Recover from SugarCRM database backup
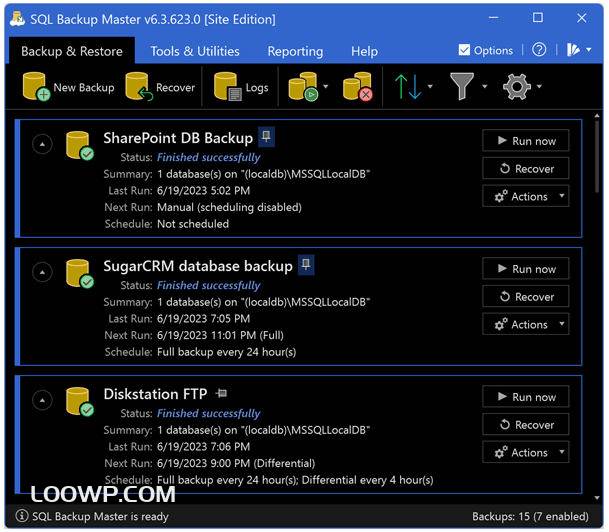The image size is (609, 532). pos(526,297)
